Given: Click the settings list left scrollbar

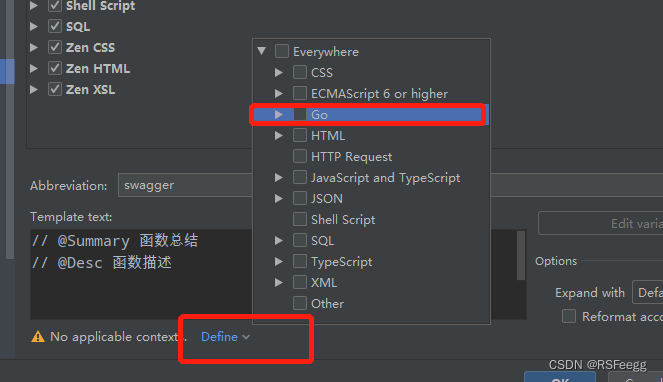Looking at the screenshot, I should point(10,129).
